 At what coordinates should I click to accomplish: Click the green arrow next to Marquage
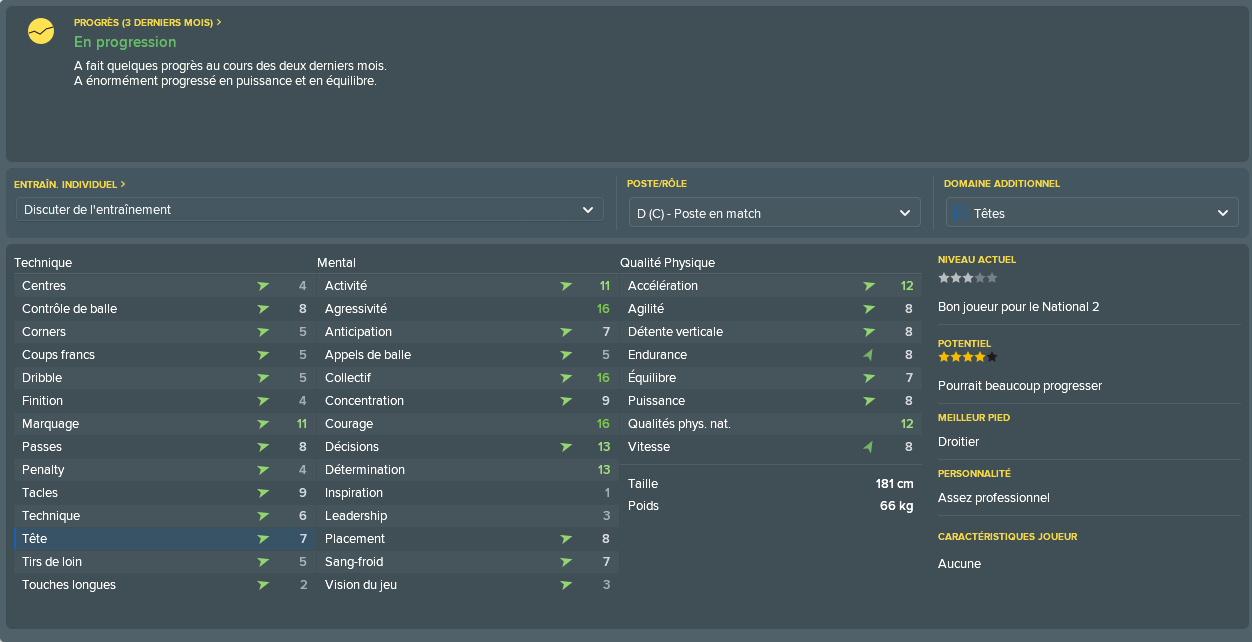263,424
